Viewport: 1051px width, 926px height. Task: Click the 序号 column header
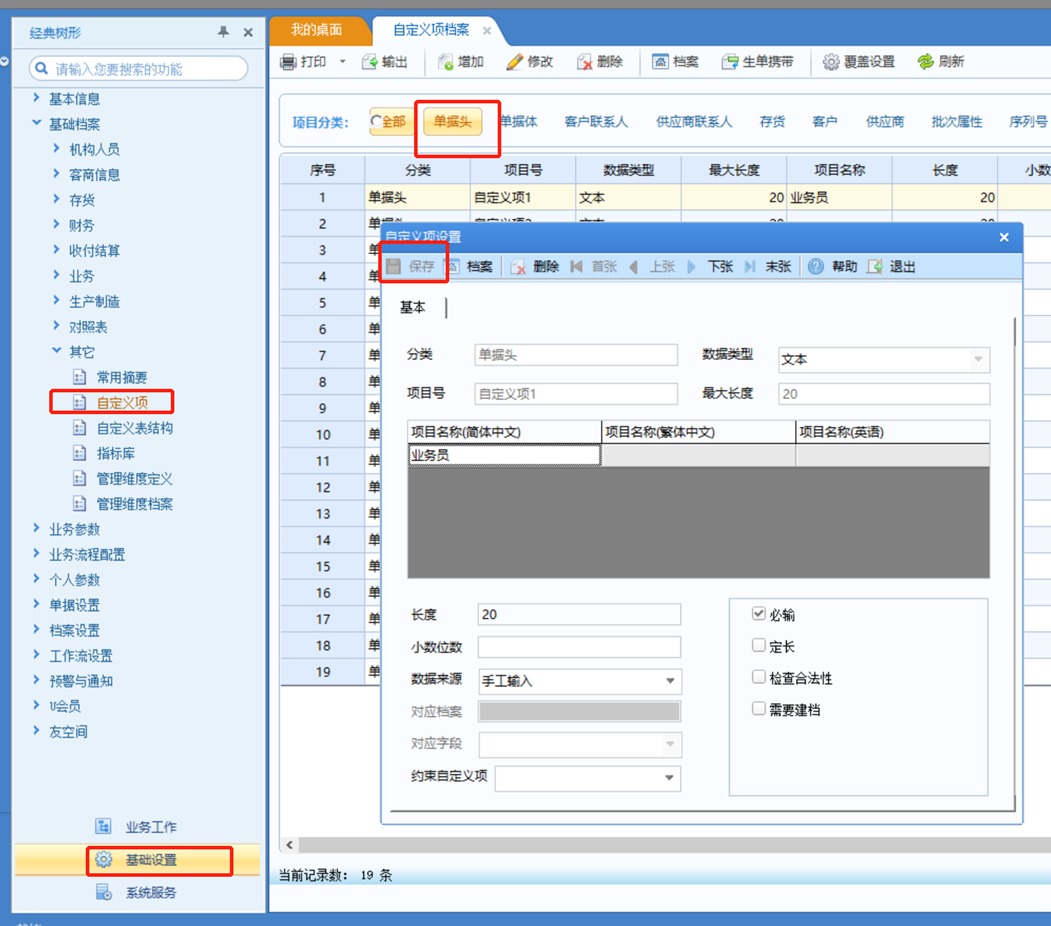[322, 170]
